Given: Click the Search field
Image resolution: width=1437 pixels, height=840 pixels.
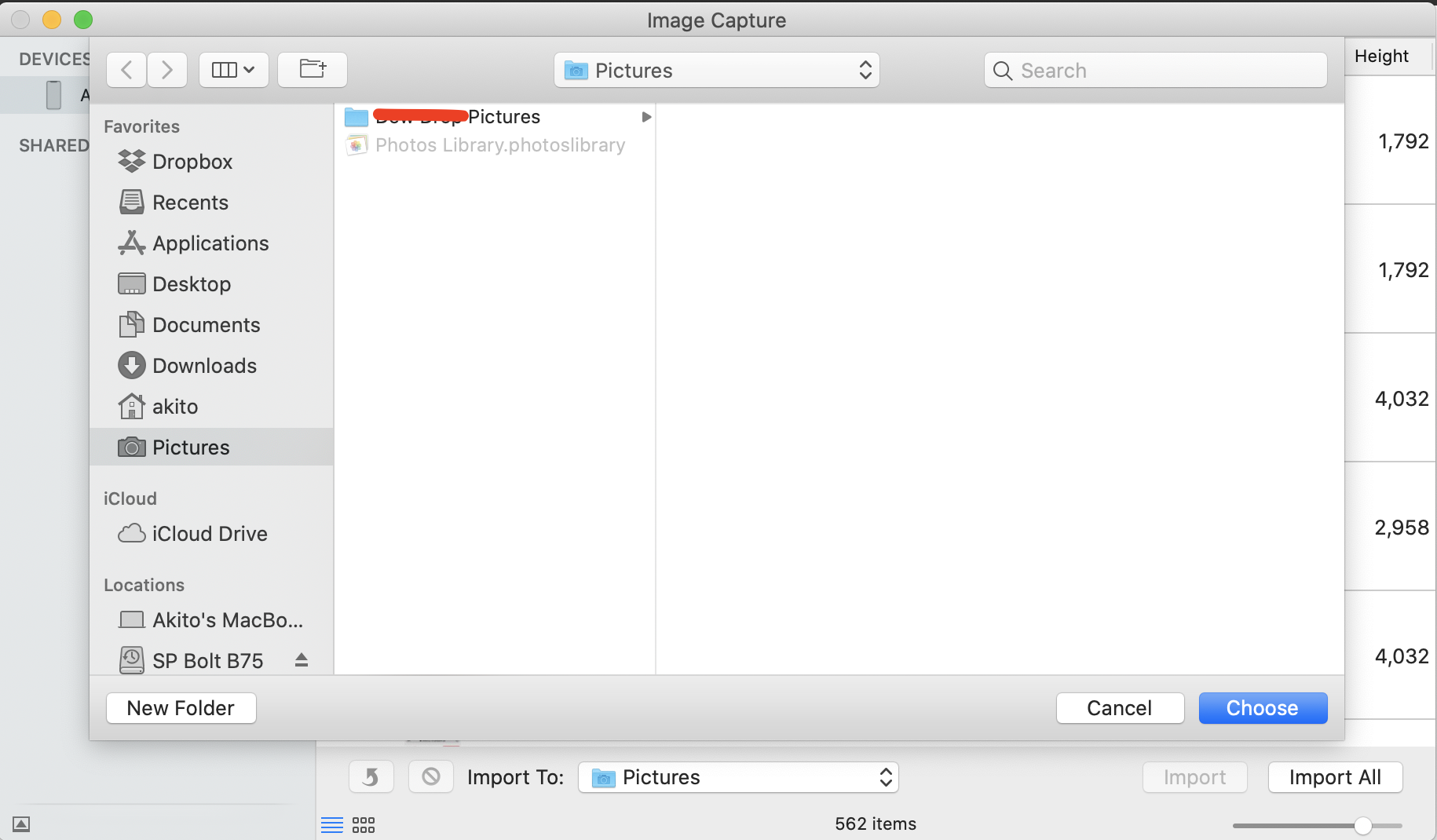Looking at the screenshot, I should (x=1156, y=71).
